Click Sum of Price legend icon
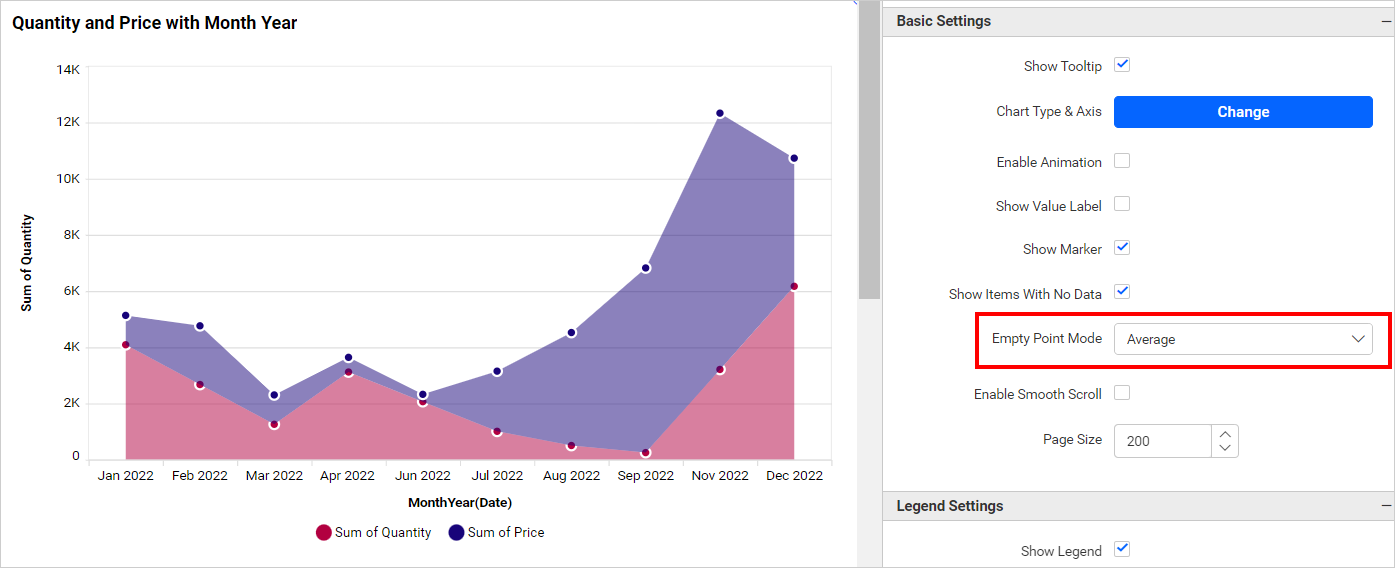 [457, 533]
